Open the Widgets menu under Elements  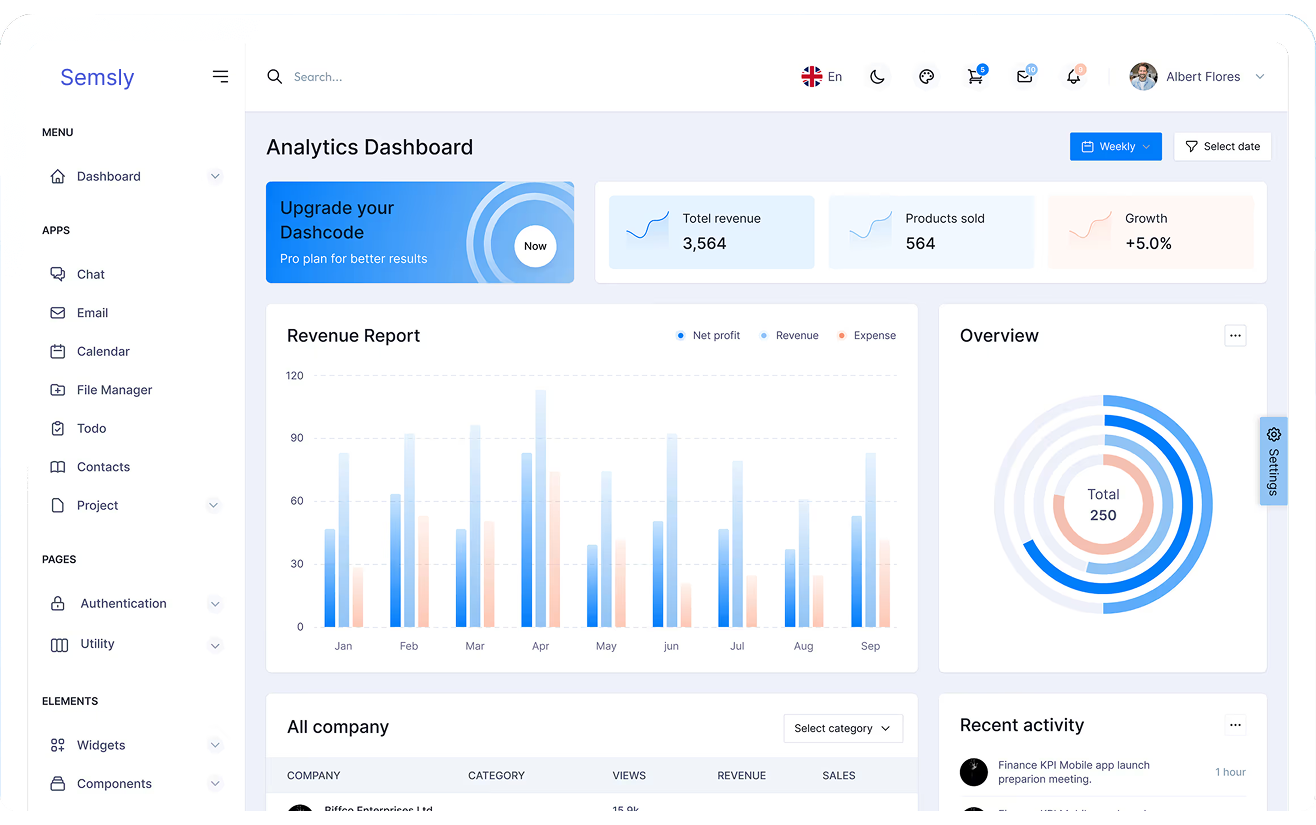pos(100,745)
